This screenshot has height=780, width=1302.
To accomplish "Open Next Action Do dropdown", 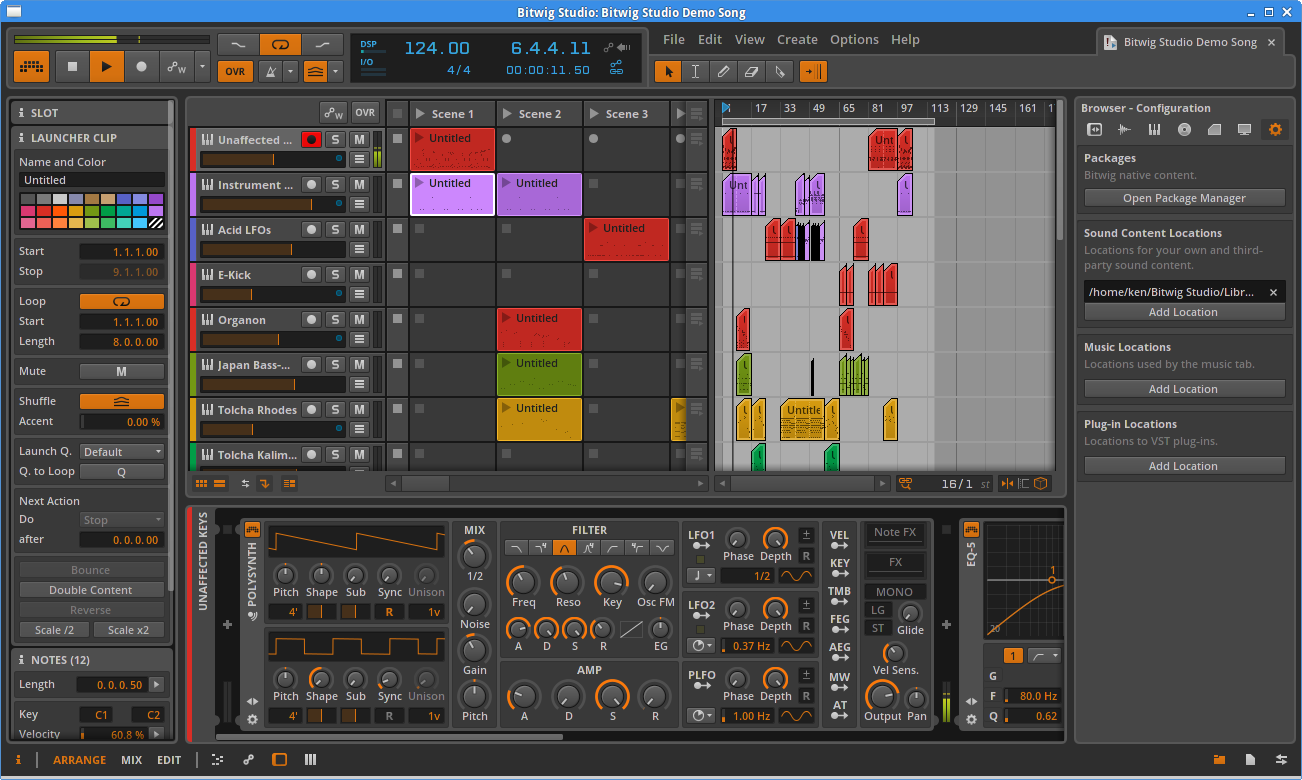I will pyautogui.click(x=122, y=520).
